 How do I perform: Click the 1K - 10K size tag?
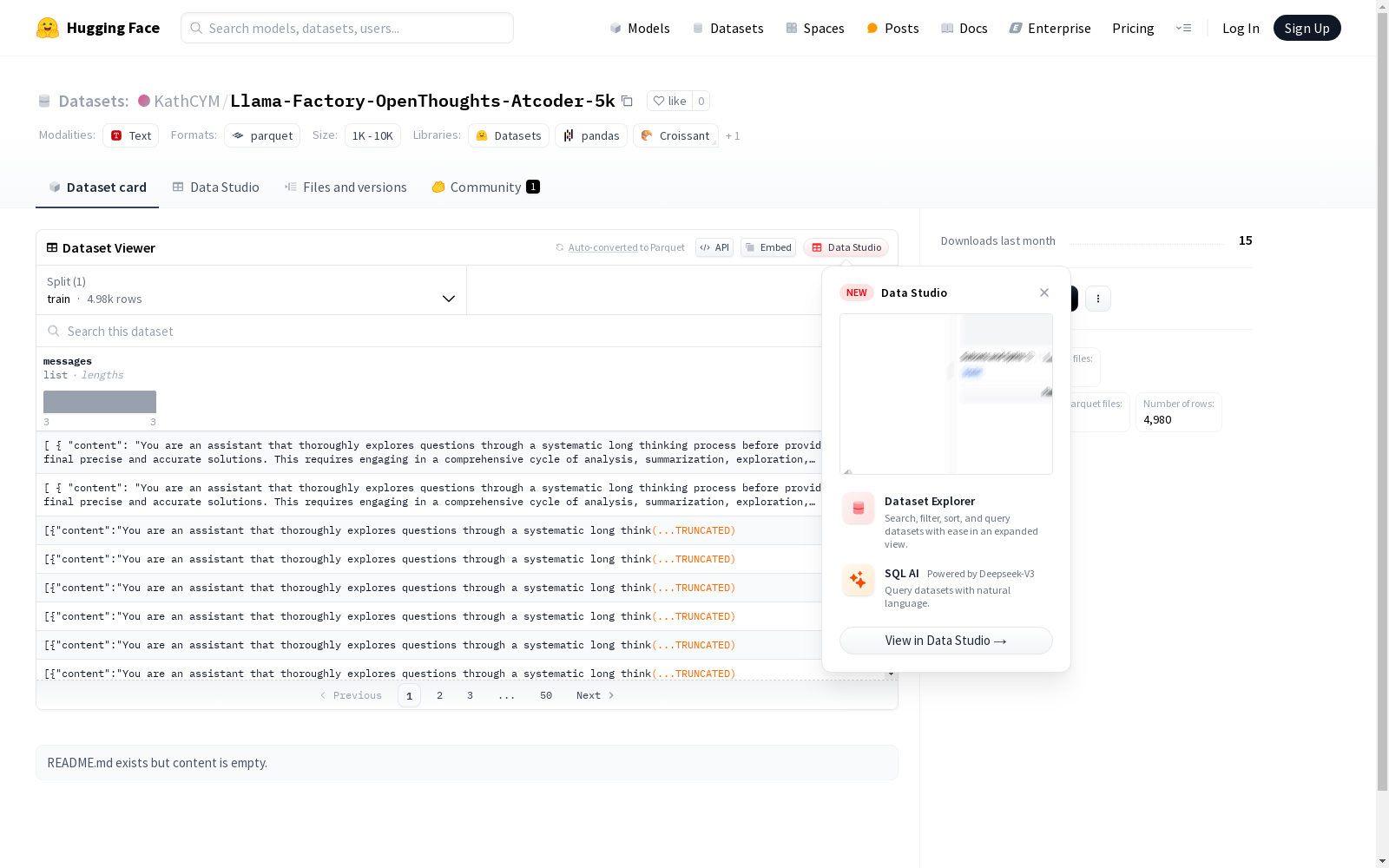[x=372, y=135]
